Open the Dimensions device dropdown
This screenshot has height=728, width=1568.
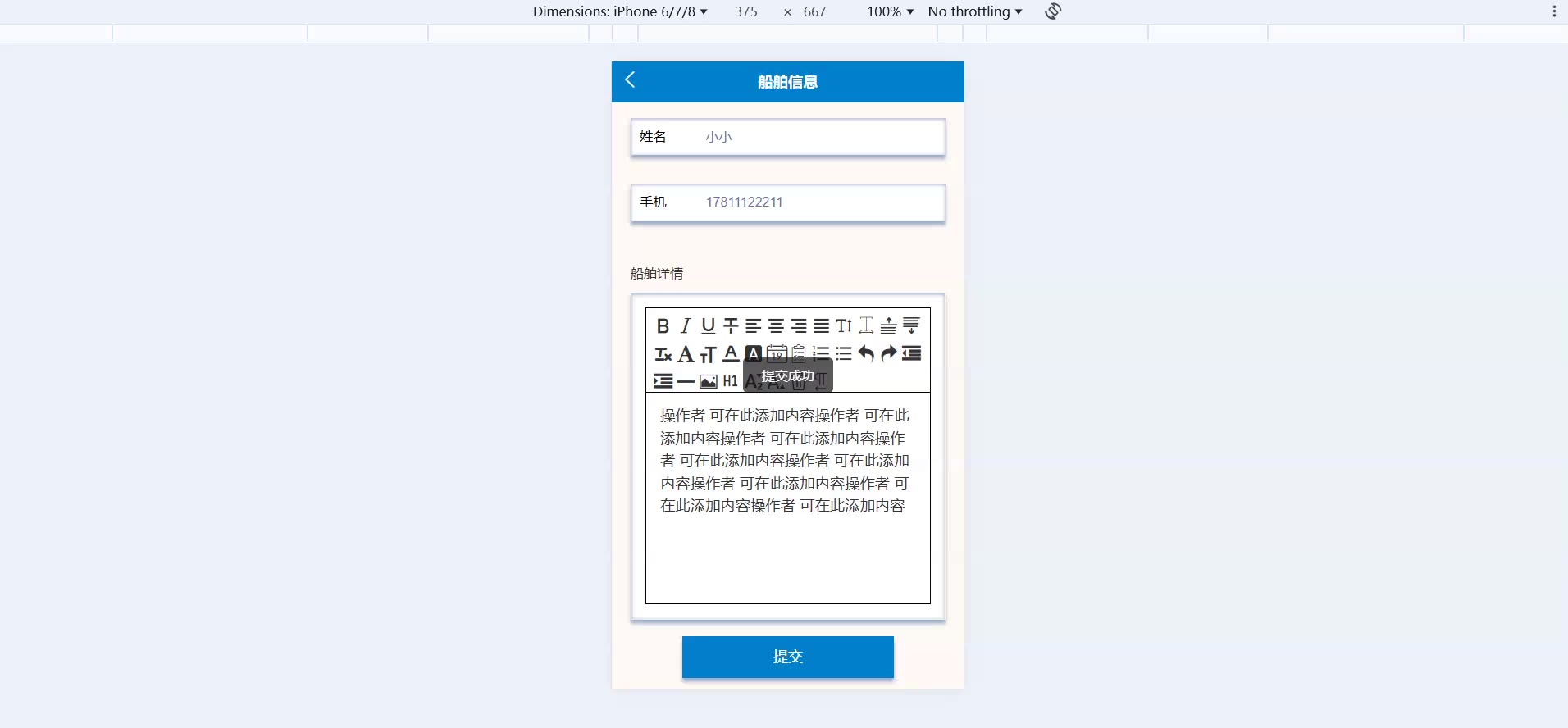tap(620, 11)
